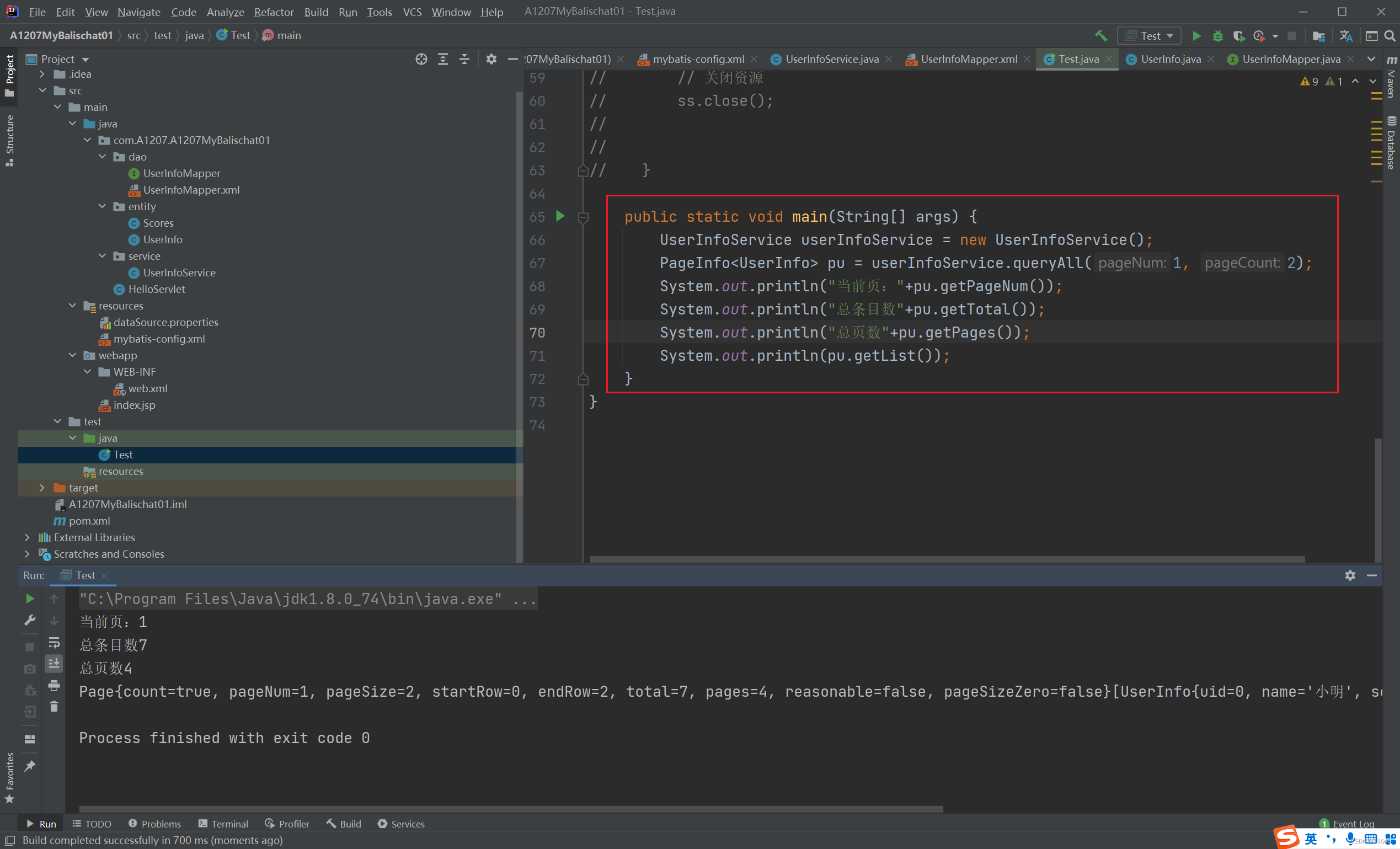Screen dimensions: 1400x849
Task: Switch to UserInfoMapper.xml tab
Action: tap(969, 59)
